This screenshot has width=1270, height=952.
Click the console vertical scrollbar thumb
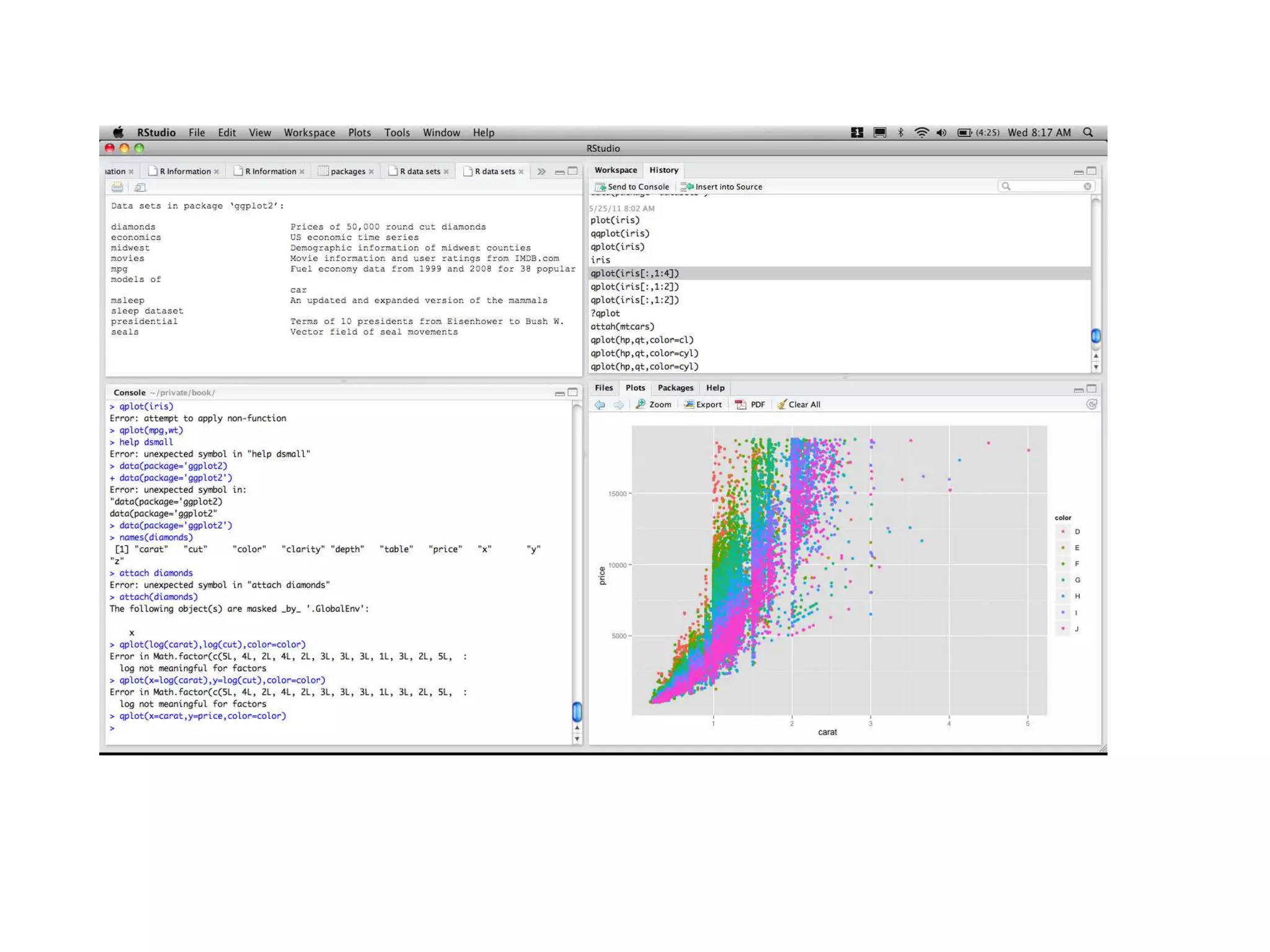tap(577, 712)
